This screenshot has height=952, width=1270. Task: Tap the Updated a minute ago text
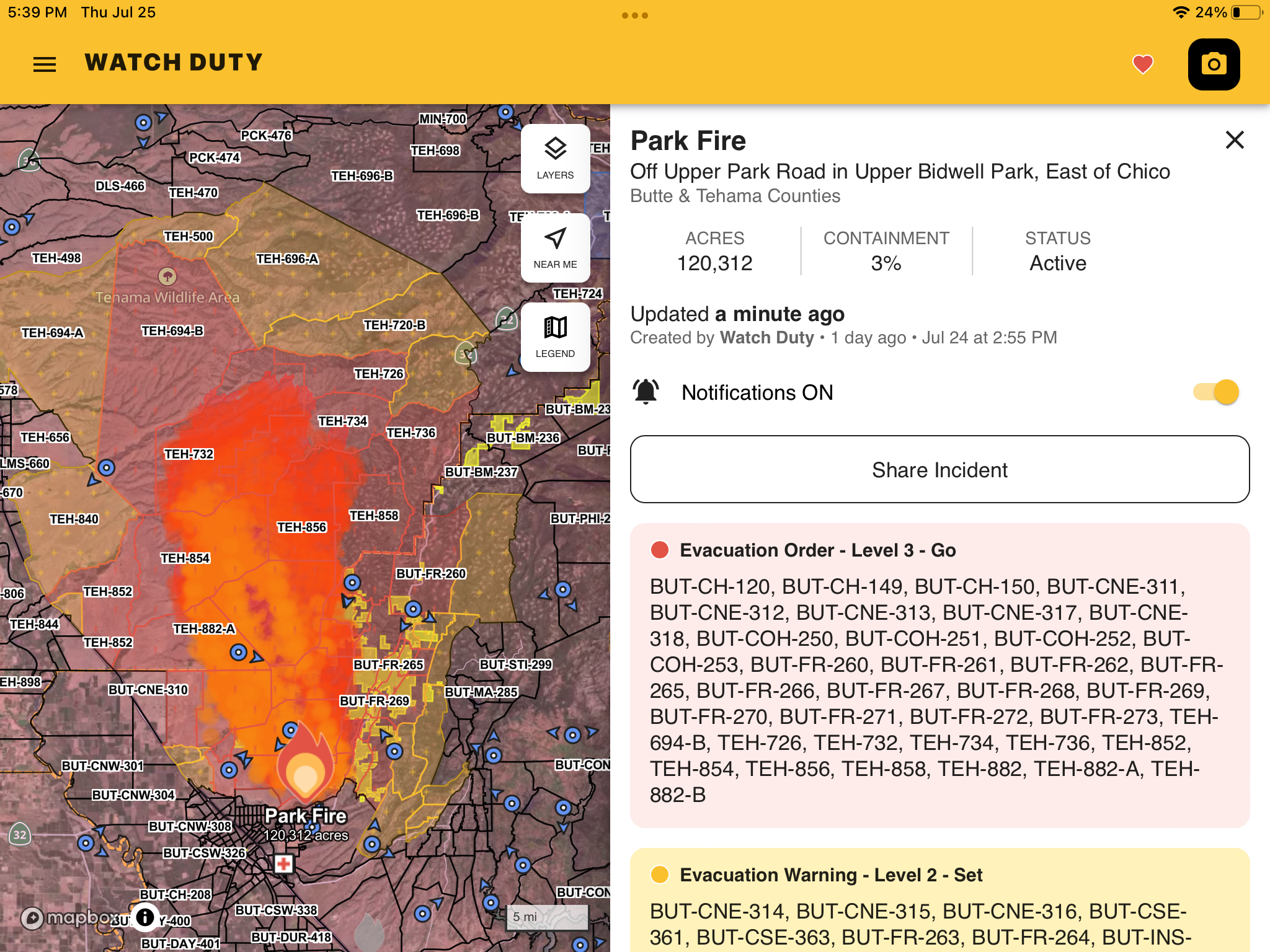(x=737, y=314)
